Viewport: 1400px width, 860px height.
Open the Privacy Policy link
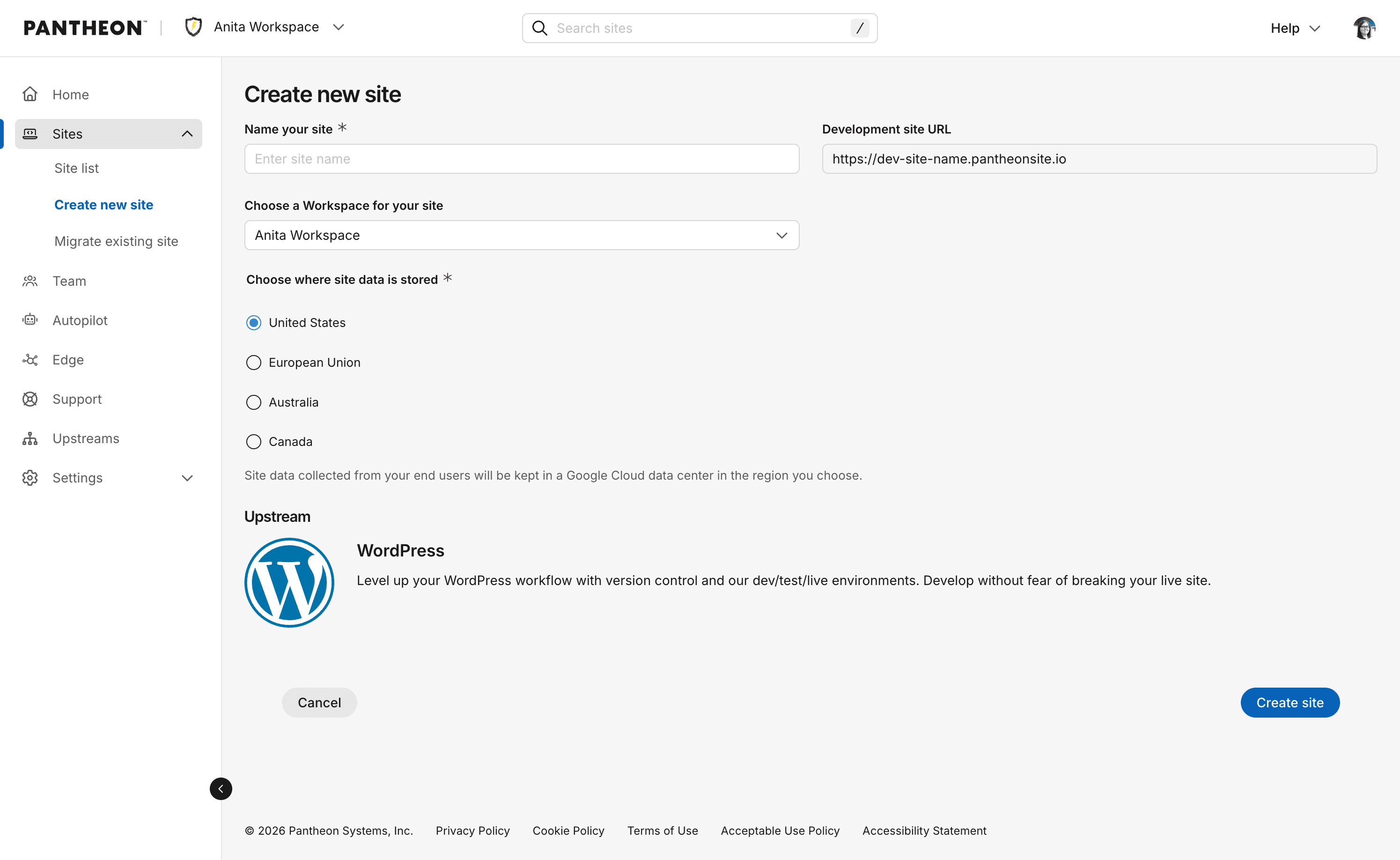coord(472,830)
